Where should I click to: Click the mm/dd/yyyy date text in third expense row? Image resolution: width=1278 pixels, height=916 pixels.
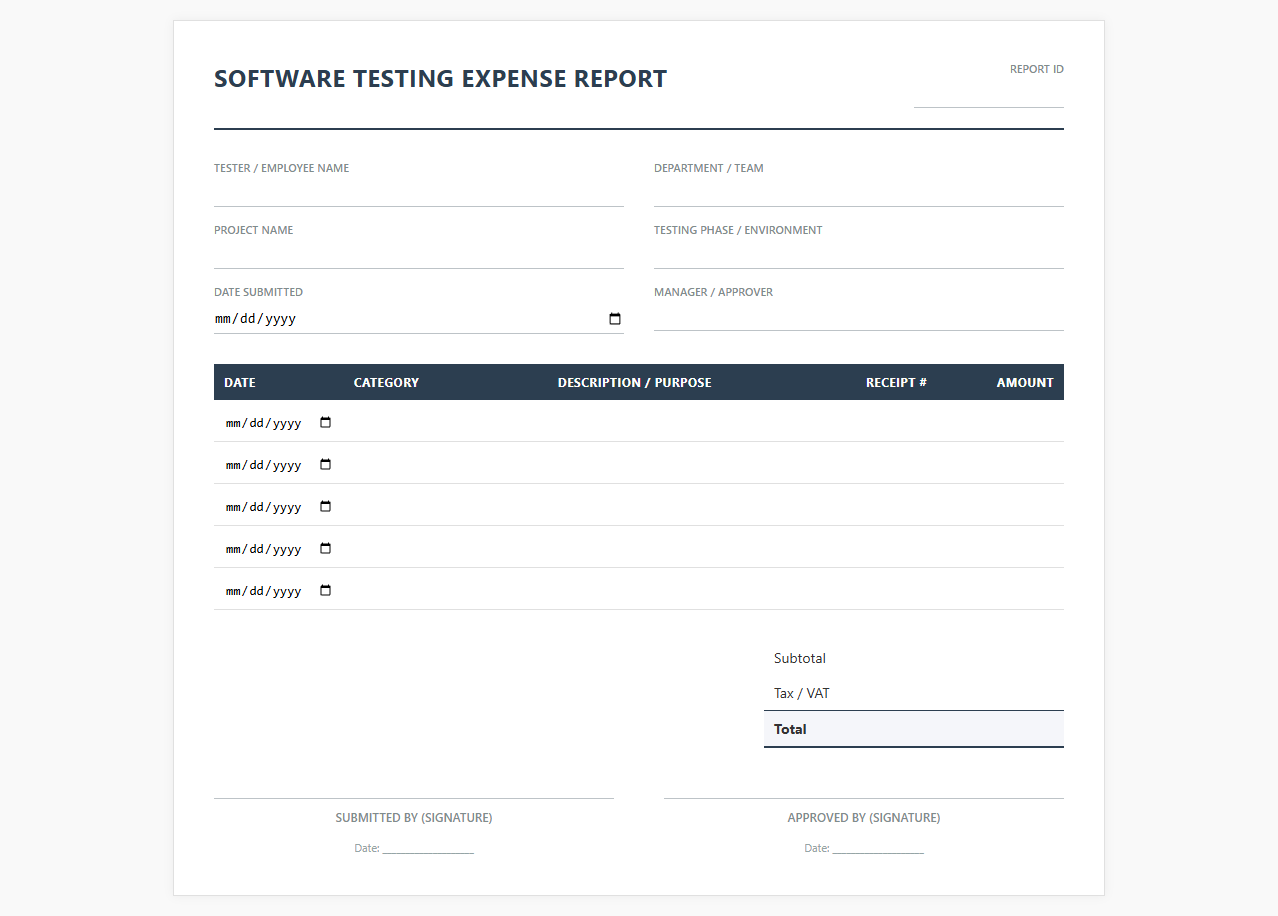264,507
